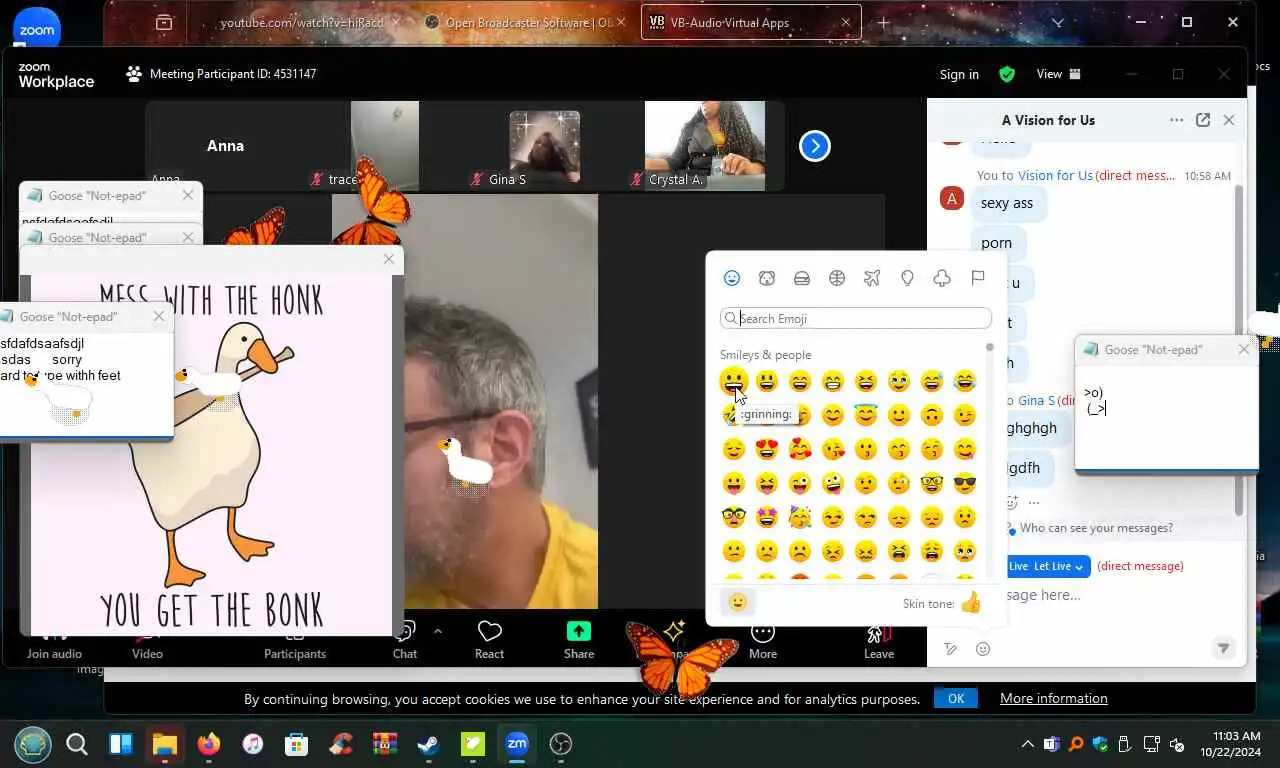The height and width of the screenshot is (768, 1280).
Task: Toggle Video in Zoom toolbar
Action: point(147,642)
